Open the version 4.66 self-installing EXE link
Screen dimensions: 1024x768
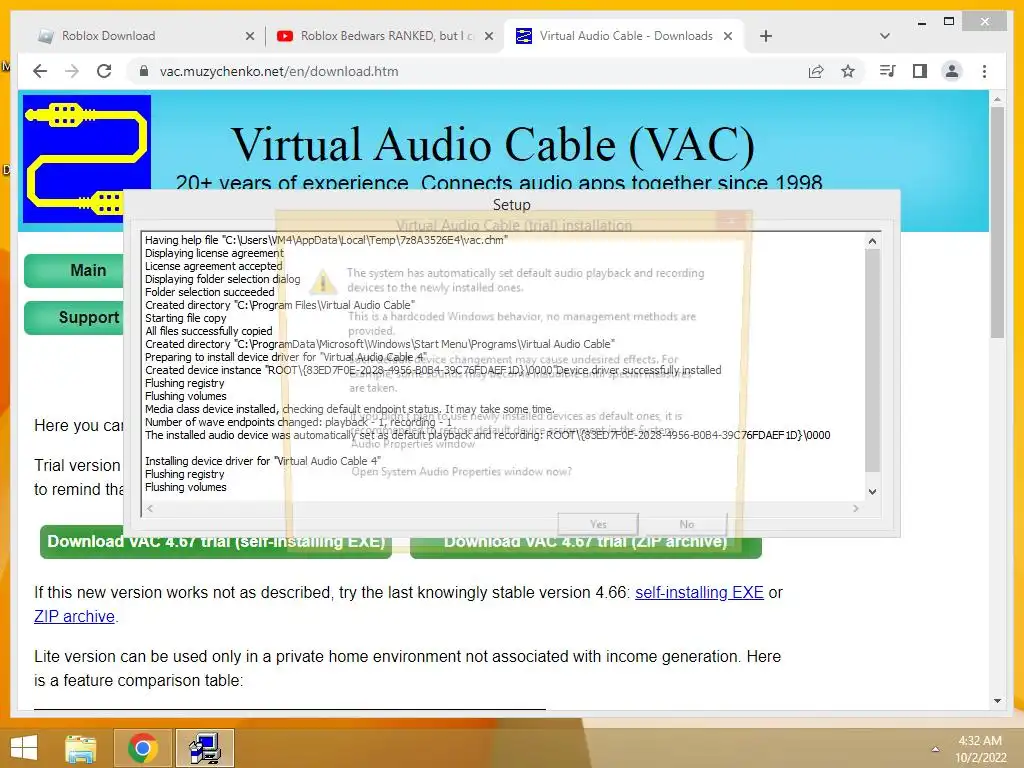pos(699,592)
